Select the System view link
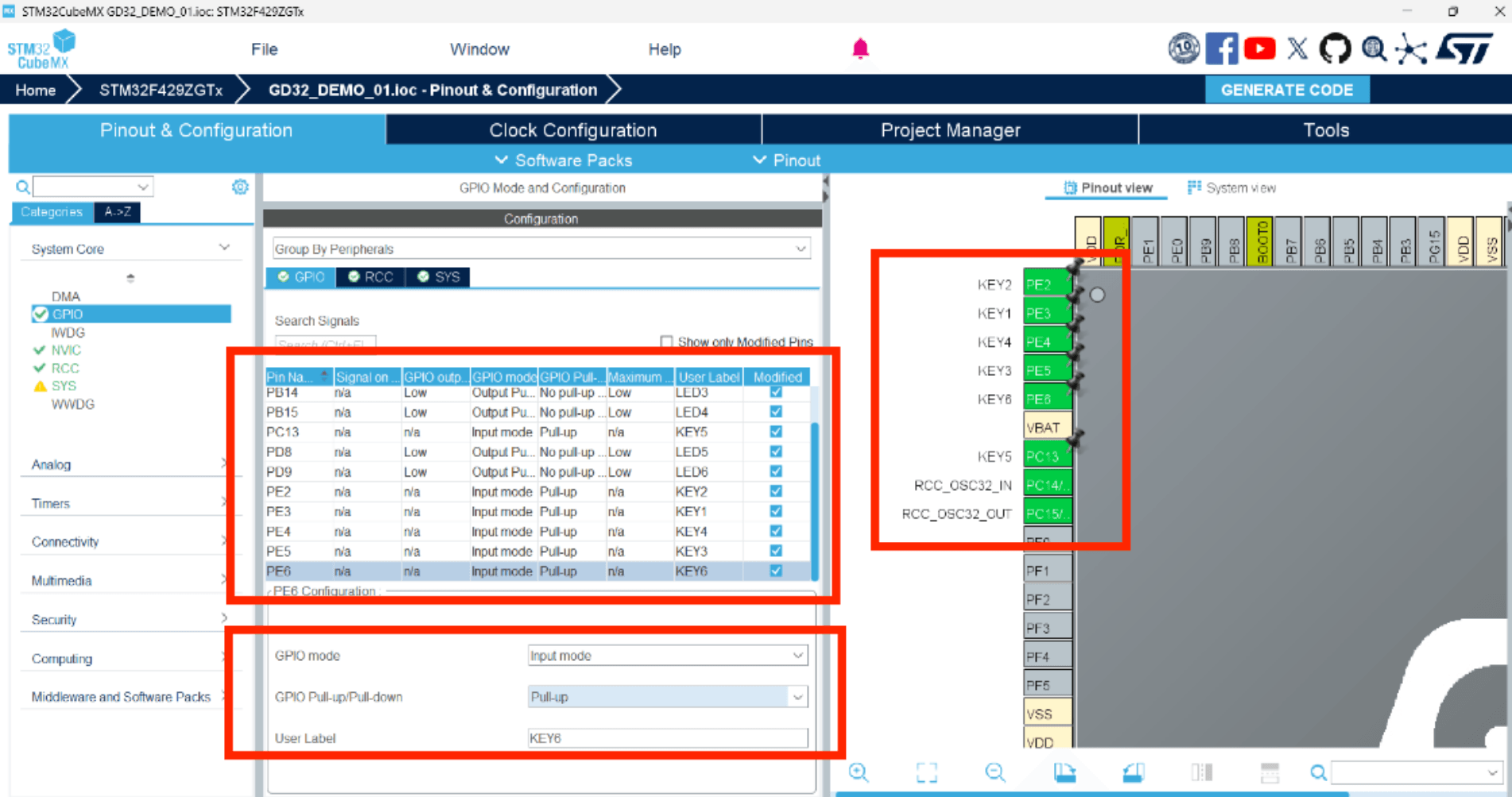This screenshot has height=797, width=1512. click(1231, 188)
